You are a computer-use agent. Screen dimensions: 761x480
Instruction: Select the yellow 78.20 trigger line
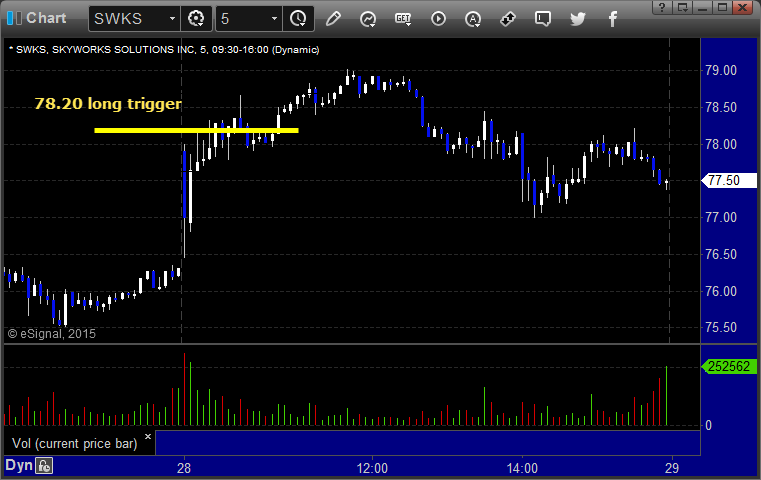pos(196,130)
